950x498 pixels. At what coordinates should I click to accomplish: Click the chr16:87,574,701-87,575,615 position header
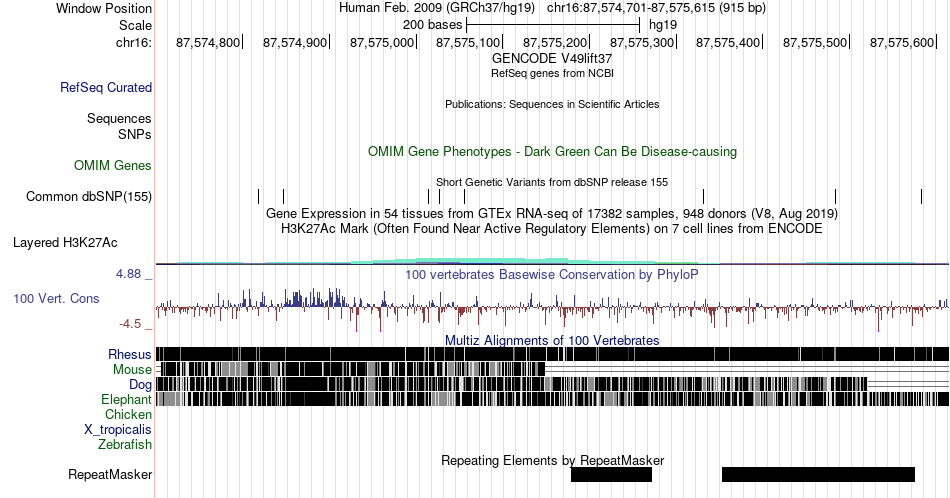pyautogui.click(x=656, y=8)
